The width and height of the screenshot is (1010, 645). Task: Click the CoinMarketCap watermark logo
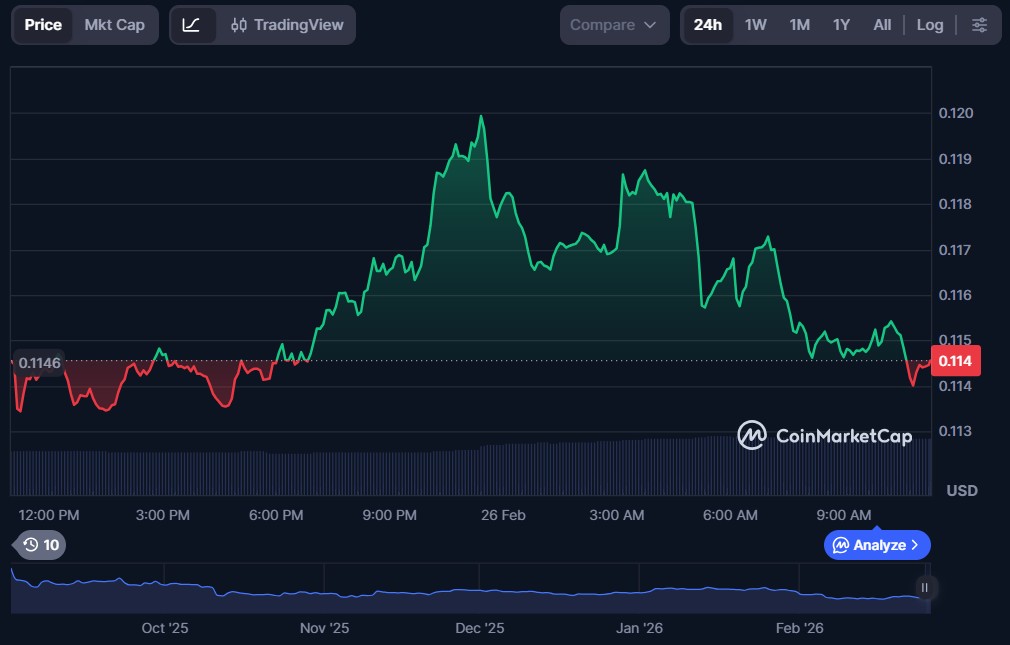pos(824,435)
